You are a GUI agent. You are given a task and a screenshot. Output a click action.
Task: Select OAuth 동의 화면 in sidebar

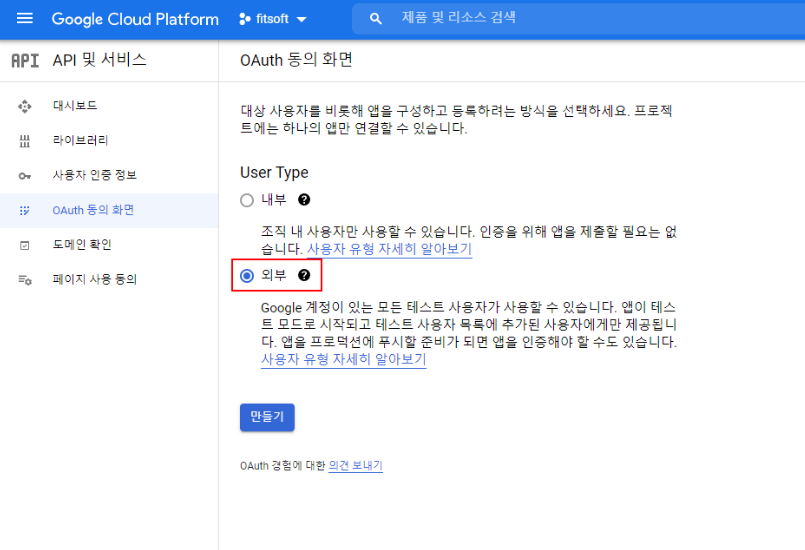pos(109,211)
